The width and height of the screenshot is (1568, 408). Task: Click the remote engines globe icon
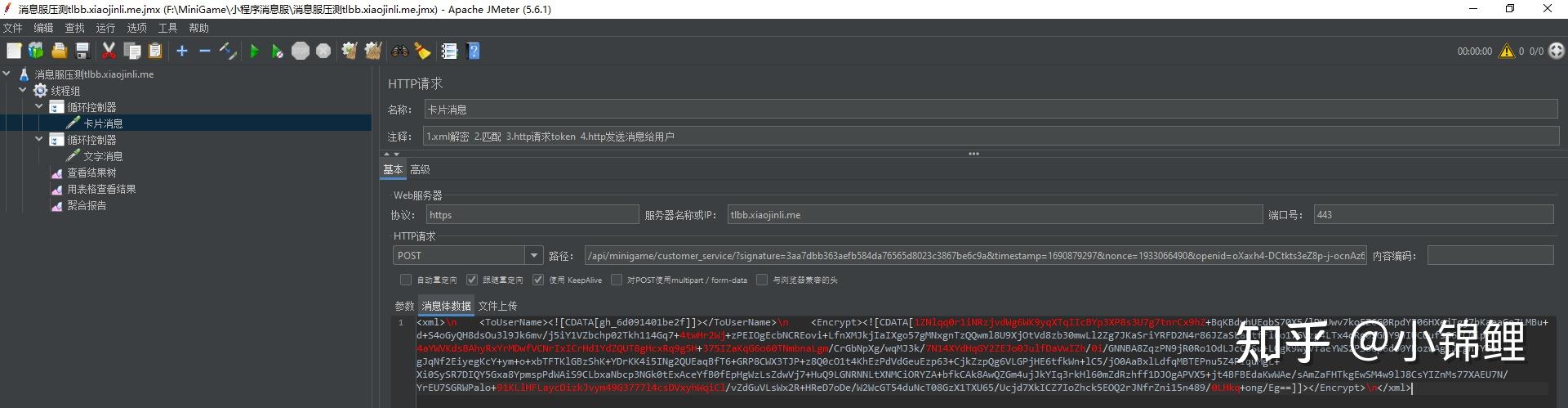pos(1557,51)
